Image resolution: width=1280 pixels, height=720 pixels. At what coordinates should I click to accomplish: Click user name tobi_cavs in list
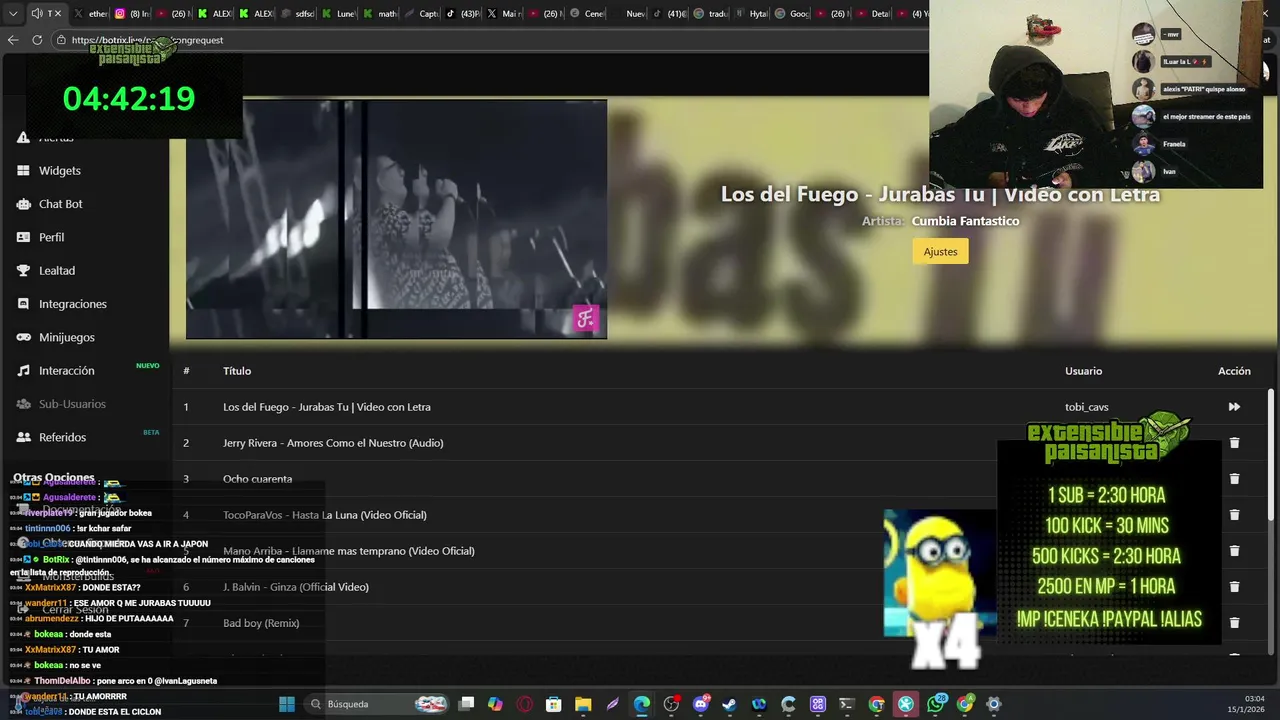point(1086,407)
